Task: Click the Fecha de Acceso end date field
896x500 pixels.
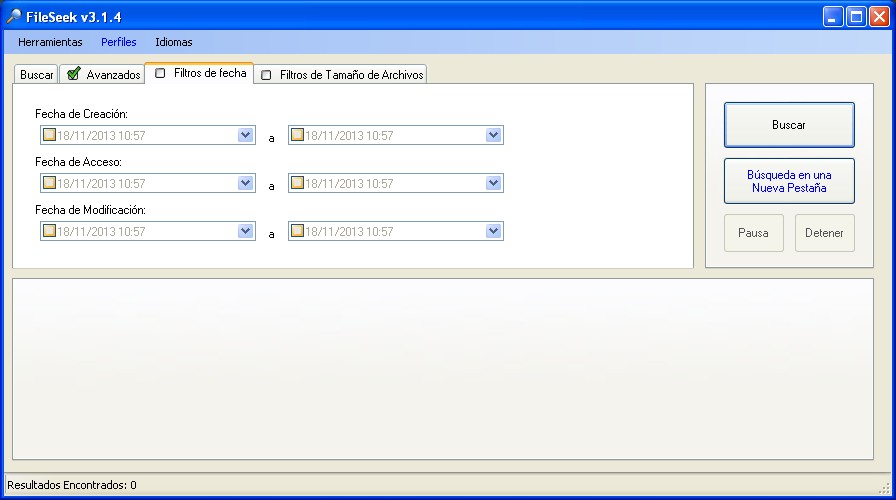Action: point(395,183)
